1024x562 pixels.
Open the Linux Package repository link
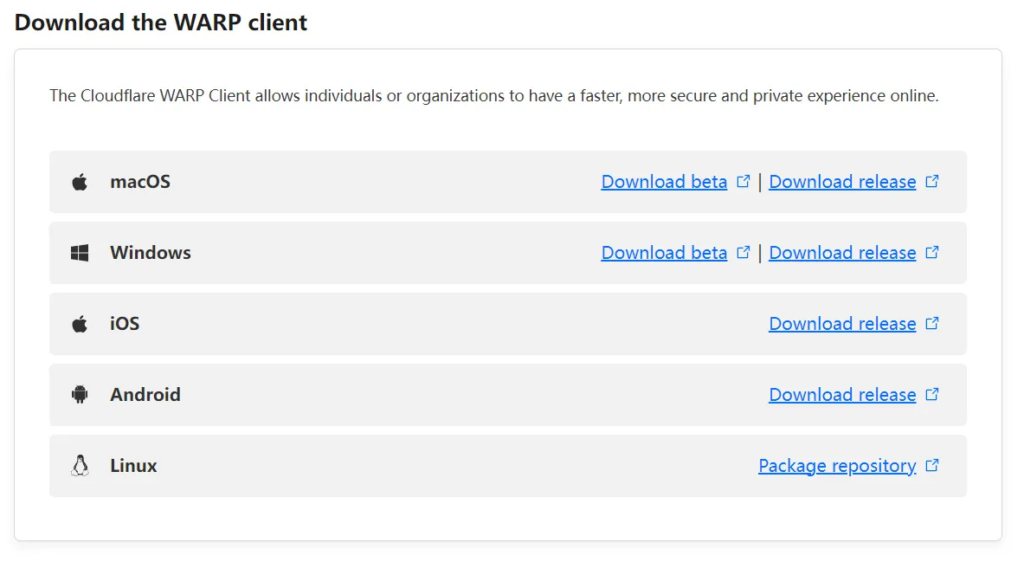pyautogui.click(x=837, y=466)
